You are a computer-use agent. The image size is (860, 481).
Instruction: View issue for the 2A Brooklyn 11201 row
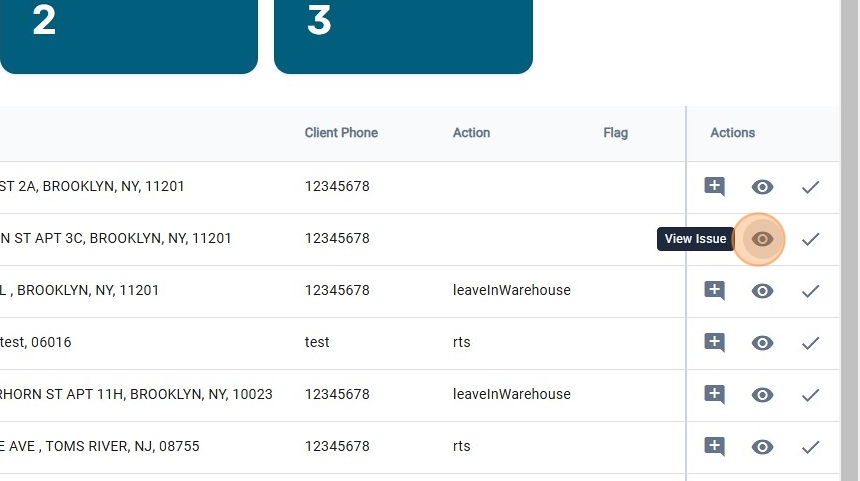(x=762, y=187)
